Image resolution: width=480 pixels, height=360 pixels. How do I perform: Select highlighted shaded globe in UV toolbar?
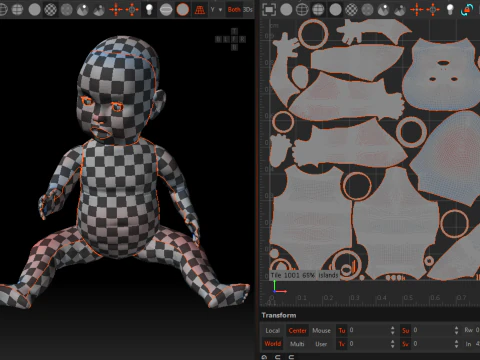(318, 10)
